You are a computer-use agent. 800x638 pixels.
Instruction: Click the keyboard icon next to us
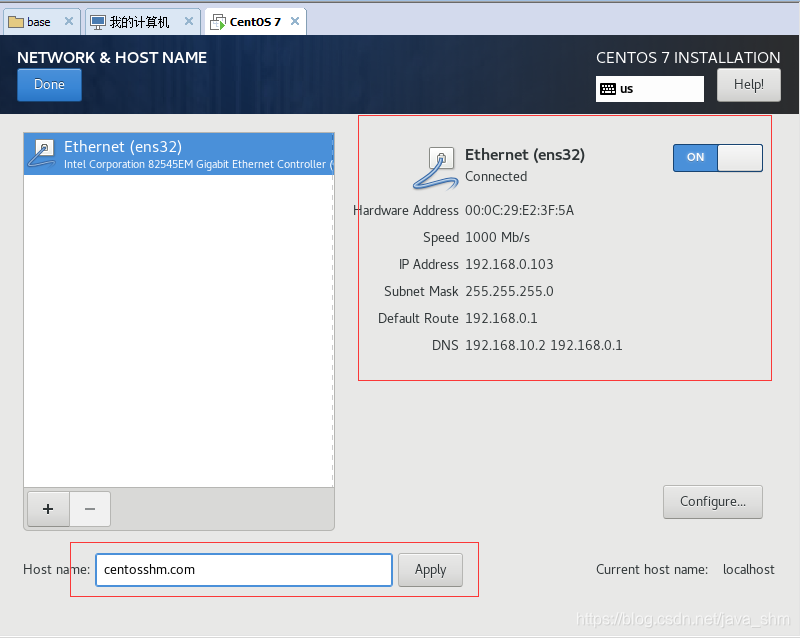pyautogui.click(x=608, y=89)
